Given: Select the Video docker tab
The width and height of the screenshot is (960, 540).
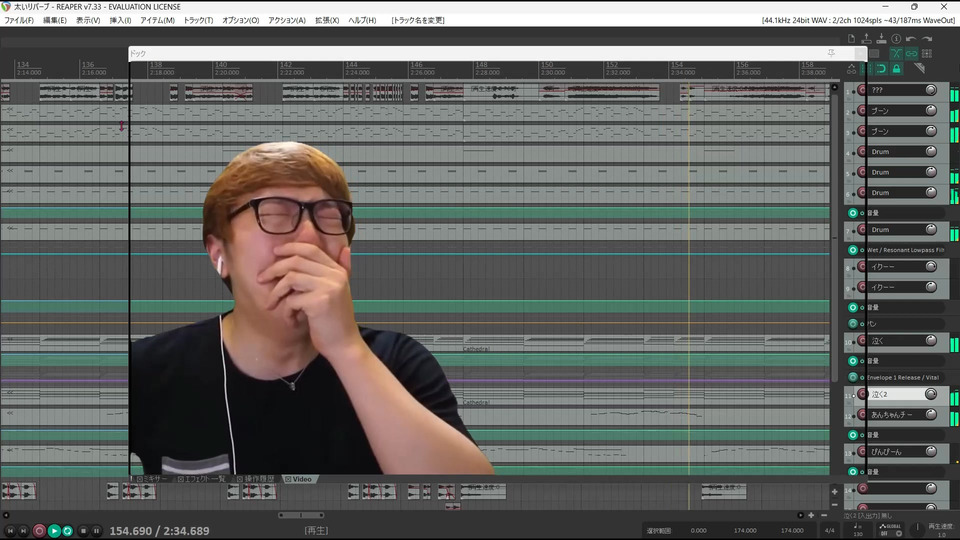Looking at the screenshot, I should [299, 479].
